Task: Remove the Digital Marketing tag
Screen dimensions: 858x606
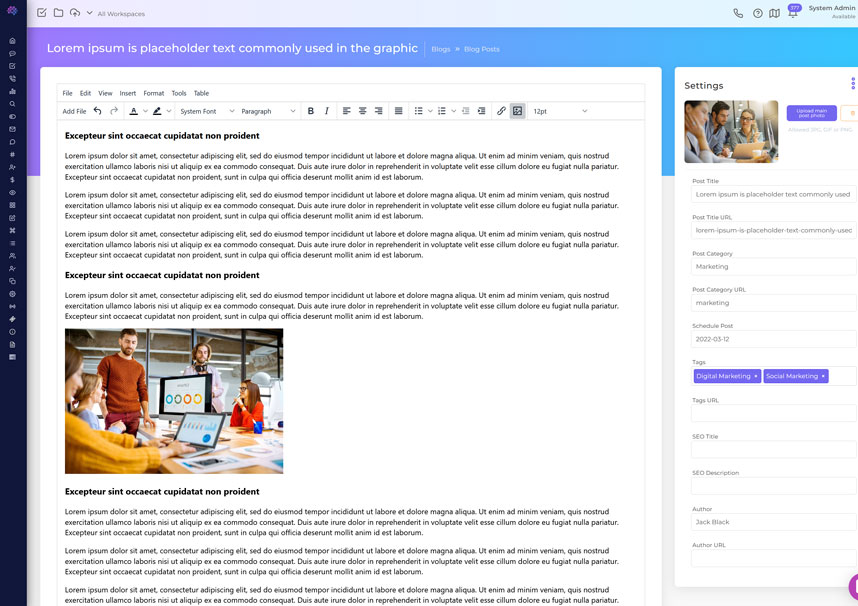Action: [756, 376]
